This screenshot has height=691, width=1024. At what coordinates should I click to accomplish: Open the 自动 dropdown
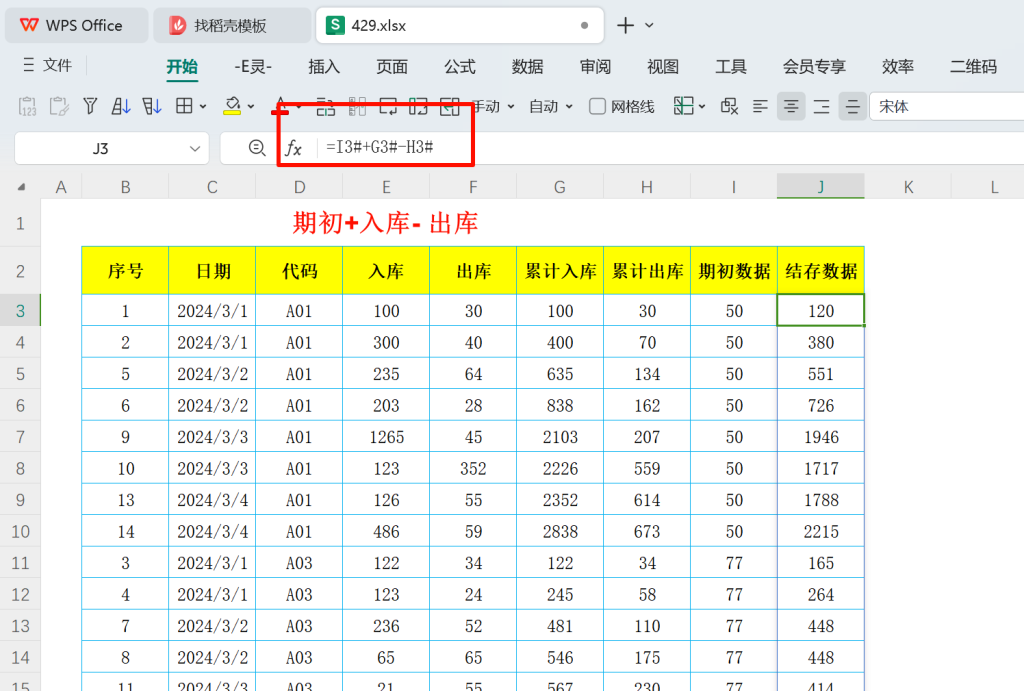(x=551, y=106)
